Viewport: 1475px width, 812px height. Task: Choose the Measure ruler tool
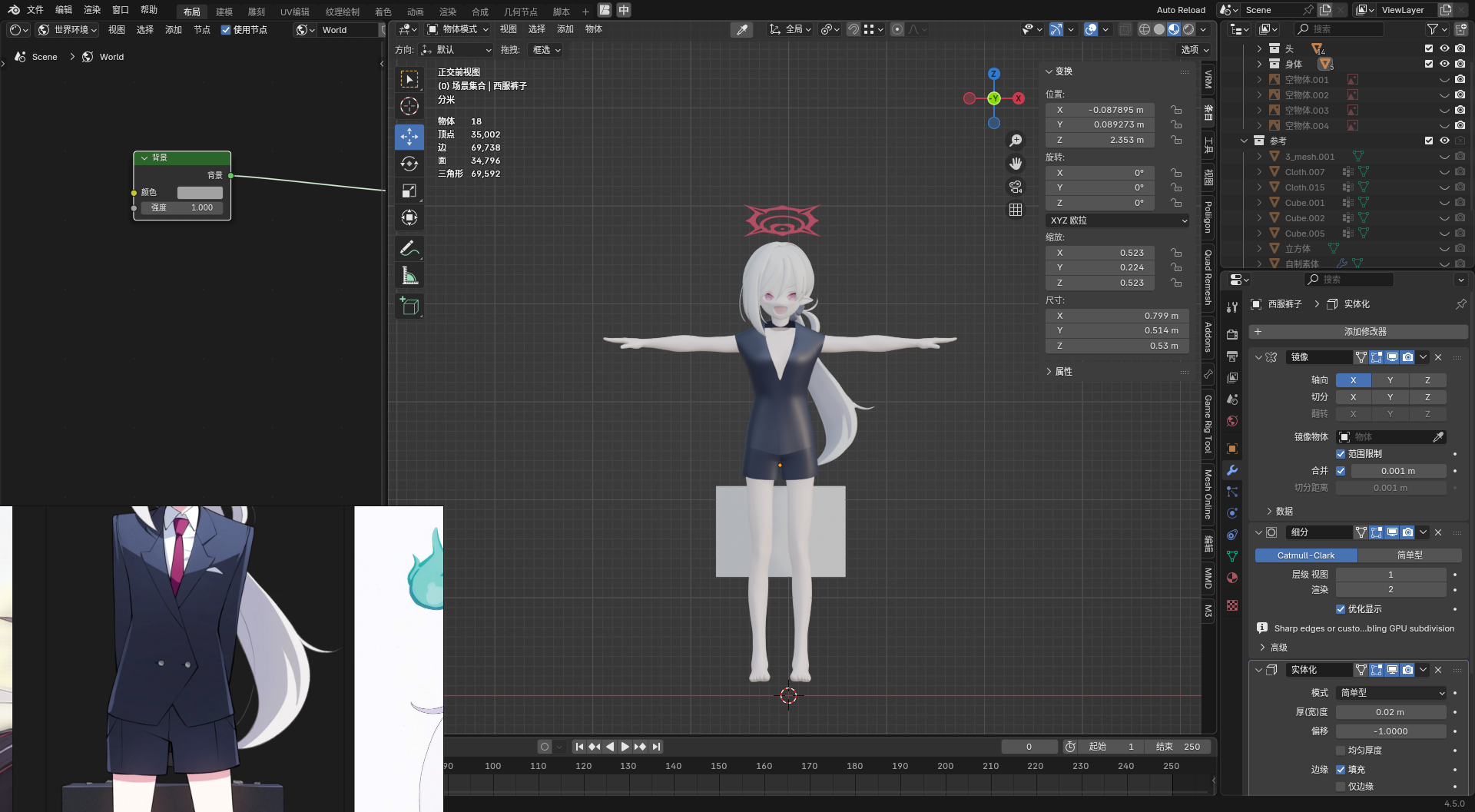[x=409, y=276]
